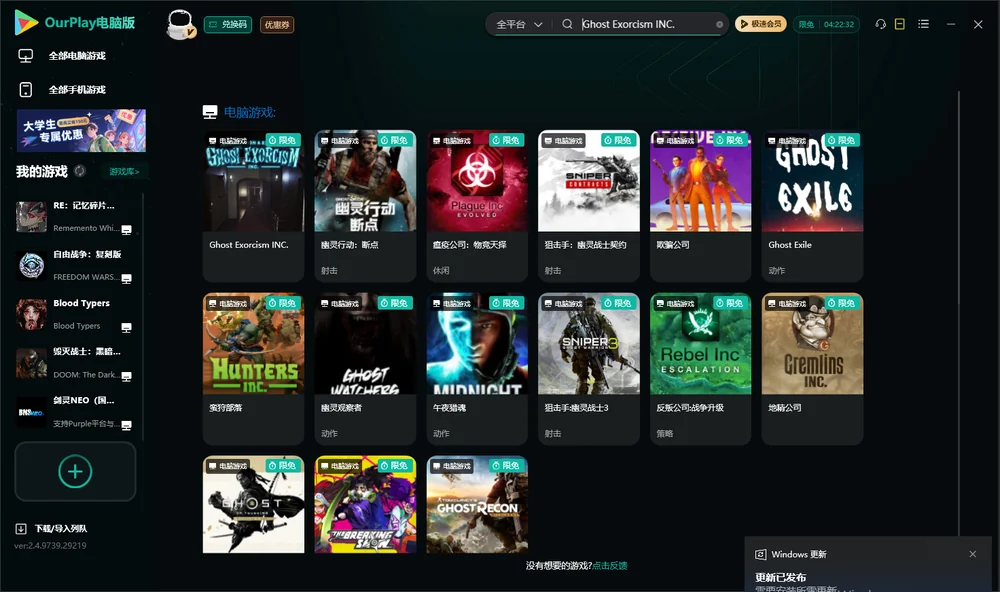1000x592 pixels.
Task: Open Blood Typers in my games list
Action: click(x=75, y=314)
